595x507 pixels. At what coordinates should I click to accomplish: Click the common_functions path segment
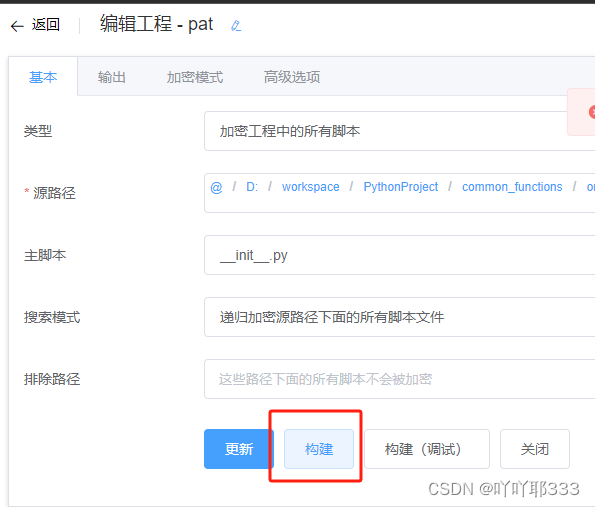click(512, 187)
